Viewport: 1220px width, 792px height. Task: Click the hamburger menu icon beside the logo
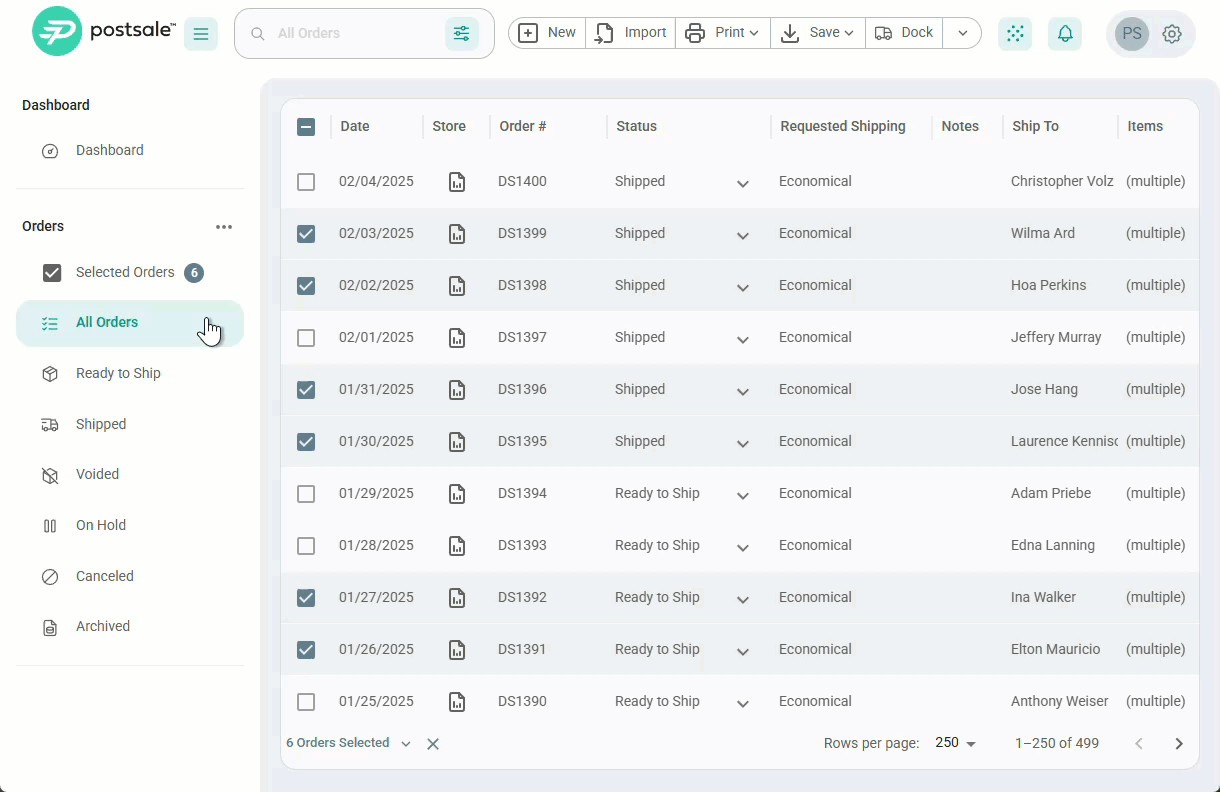201,34
